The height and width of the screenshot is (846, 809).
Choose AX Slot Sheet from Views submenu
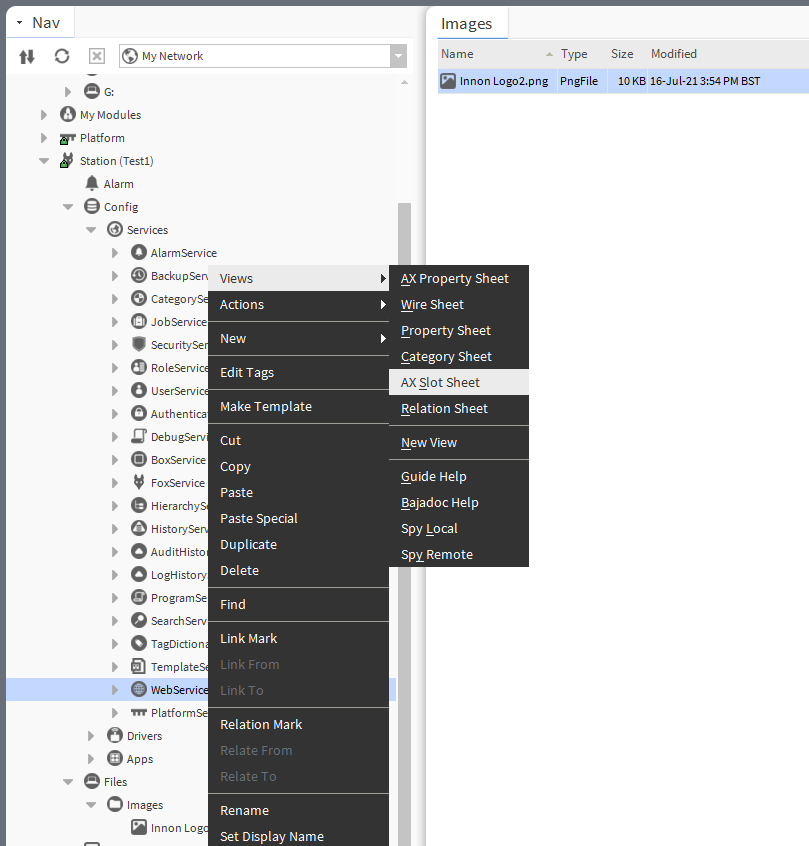pyautogui.click(x=440, y=382)
